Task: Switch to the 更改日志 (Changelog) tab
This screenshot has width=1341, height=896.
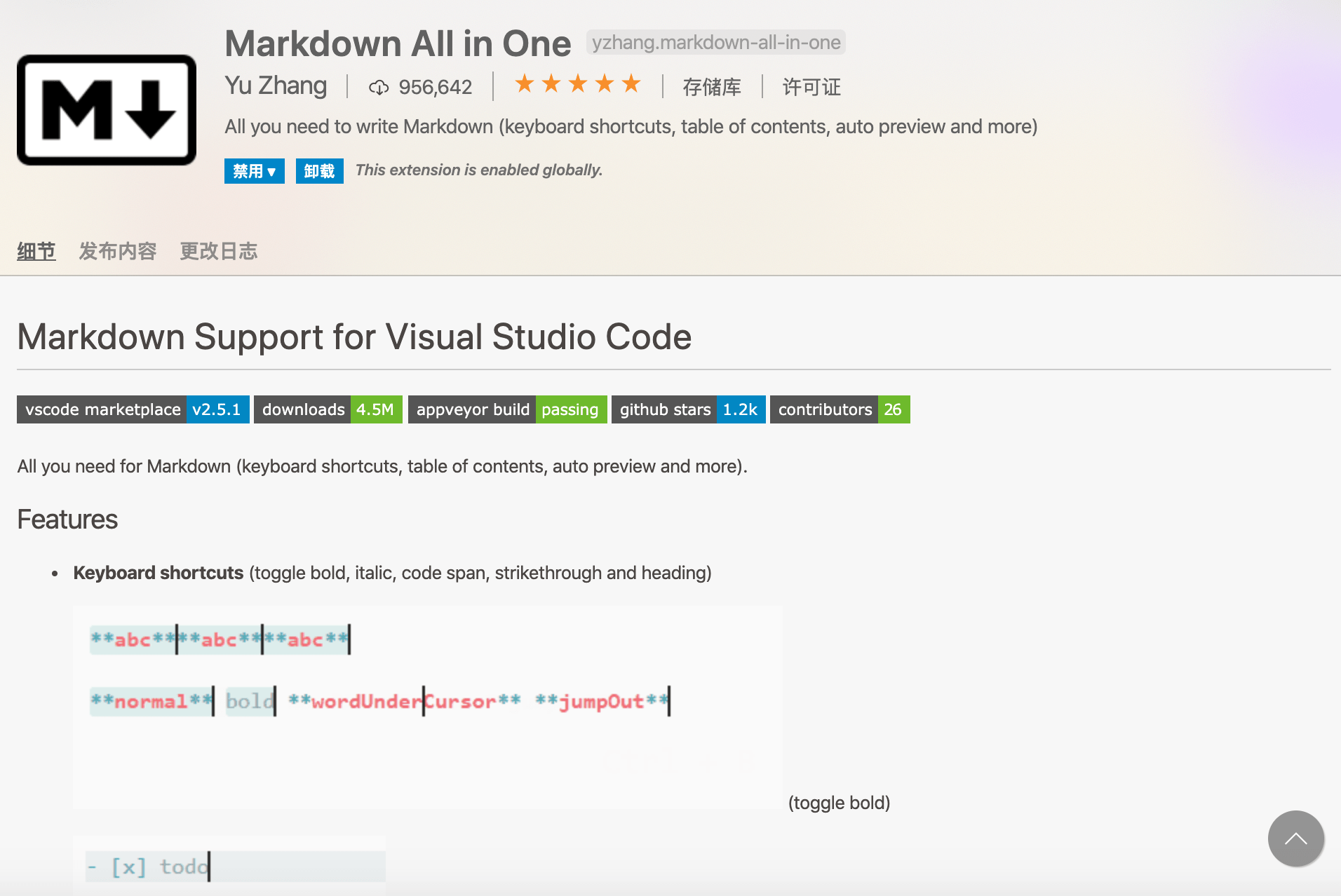Action: tap(219, 251)
